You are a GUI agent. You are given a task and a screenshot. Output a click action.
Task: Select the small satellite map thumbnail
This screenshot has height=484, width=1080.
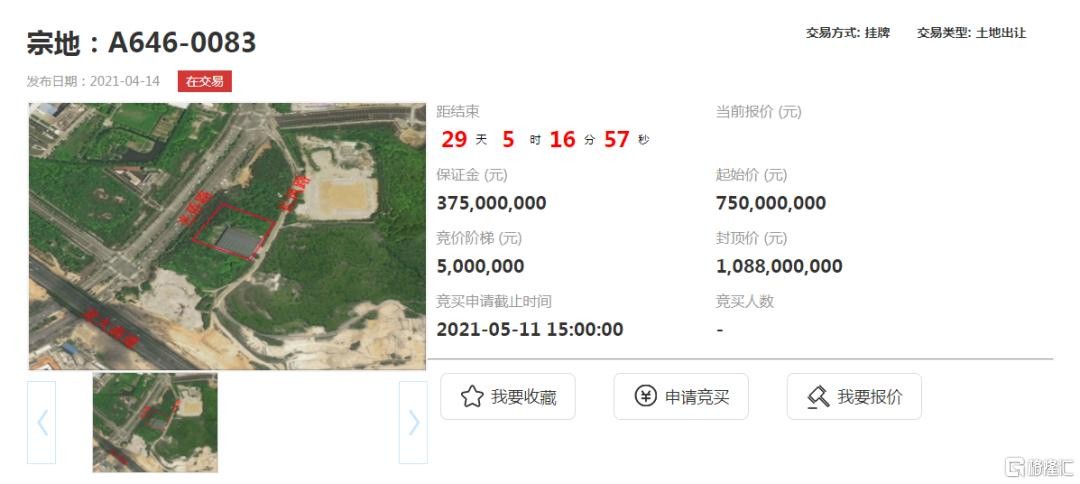(x=155, y=422)
